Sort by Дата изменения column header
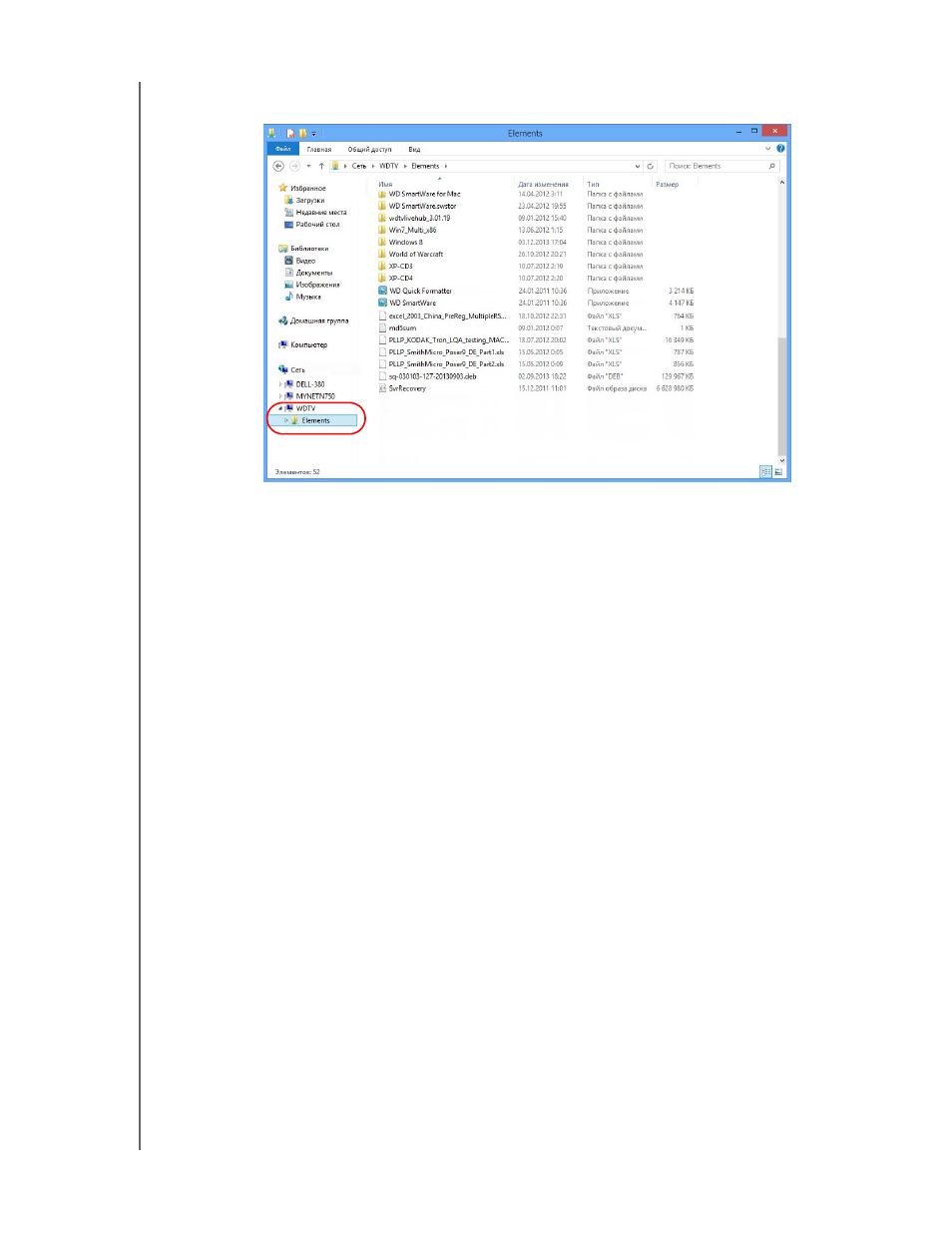This screenshot has height=1233, width=952. 543,184
